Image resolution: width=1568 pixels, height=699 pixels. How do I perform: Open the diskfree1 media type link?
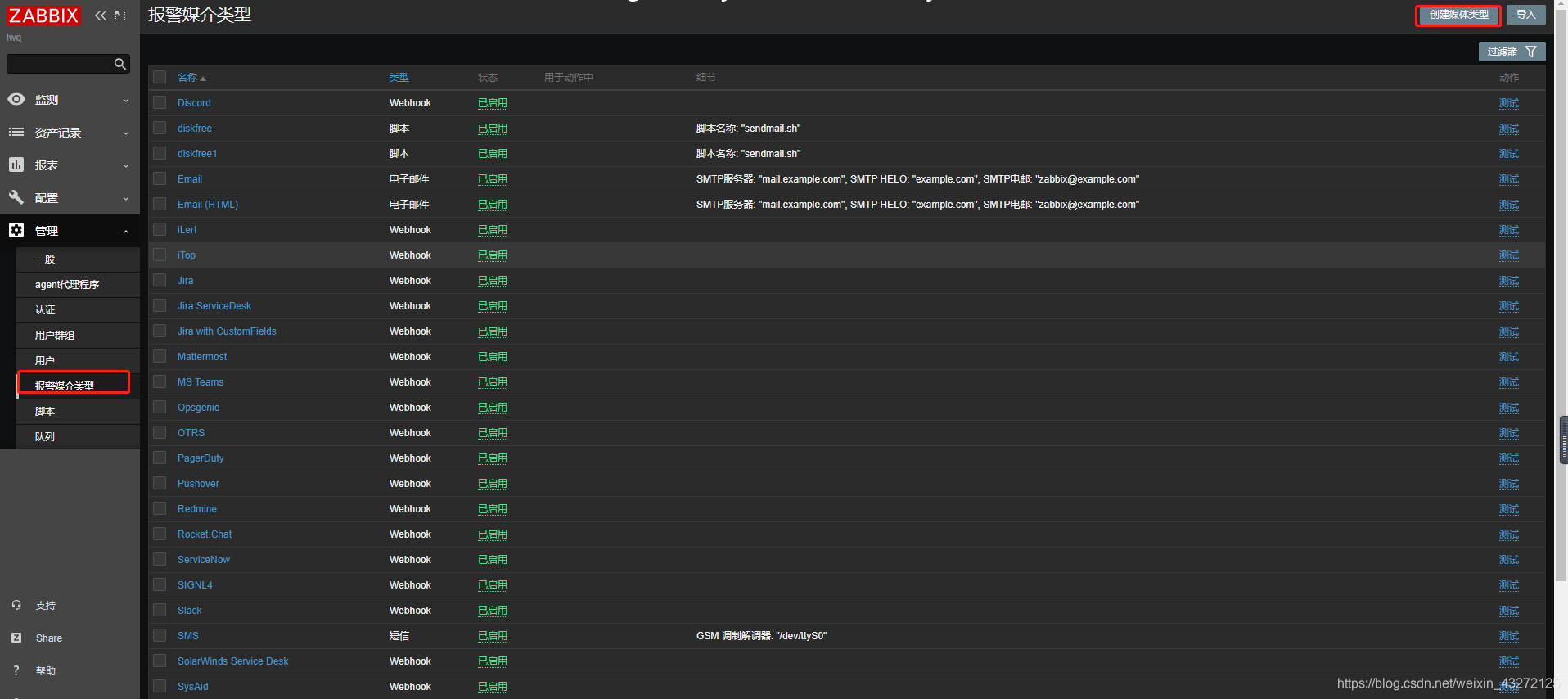197,154
